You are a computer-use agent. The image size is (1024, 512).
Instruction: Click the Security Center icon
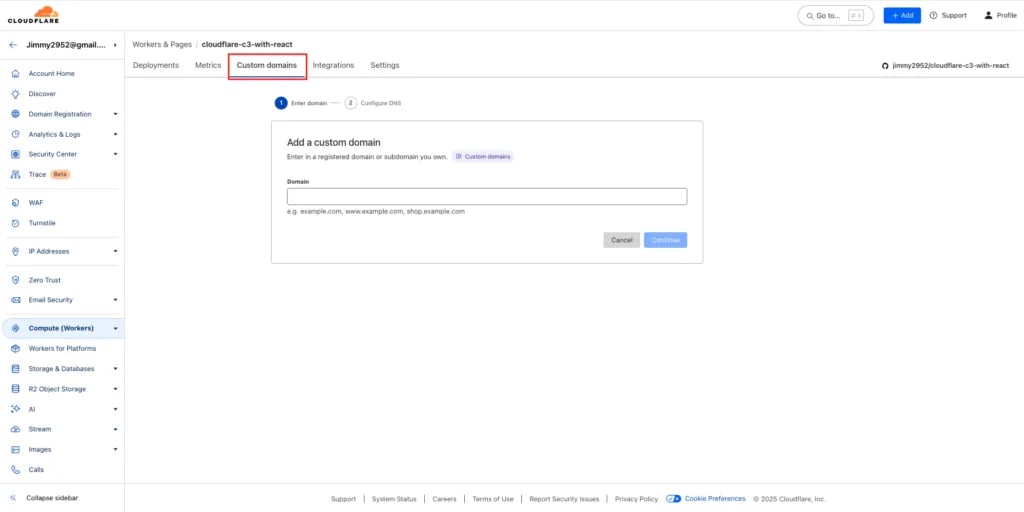16,155
